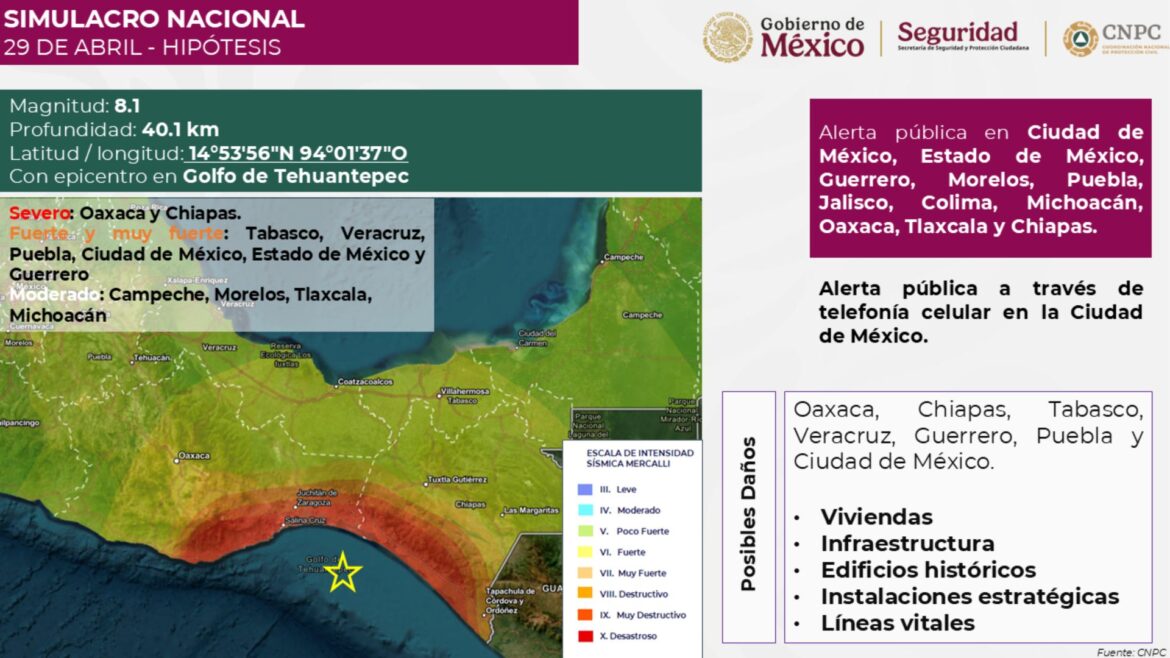Select the VII Muy Fuerte color swatch
Viewport: 1170px width, 658px height.
(x=586, y=573)
